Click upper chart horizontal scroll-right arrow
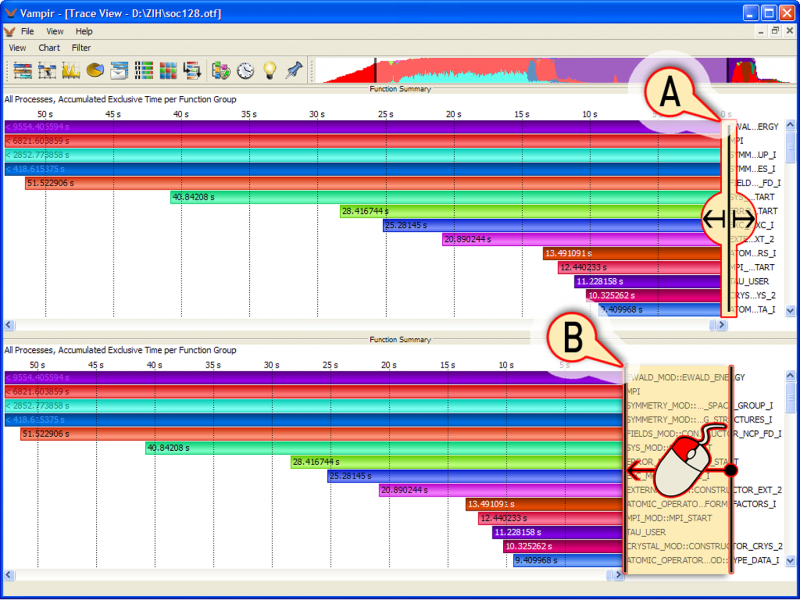800x600 pixels. pos(721,324)
